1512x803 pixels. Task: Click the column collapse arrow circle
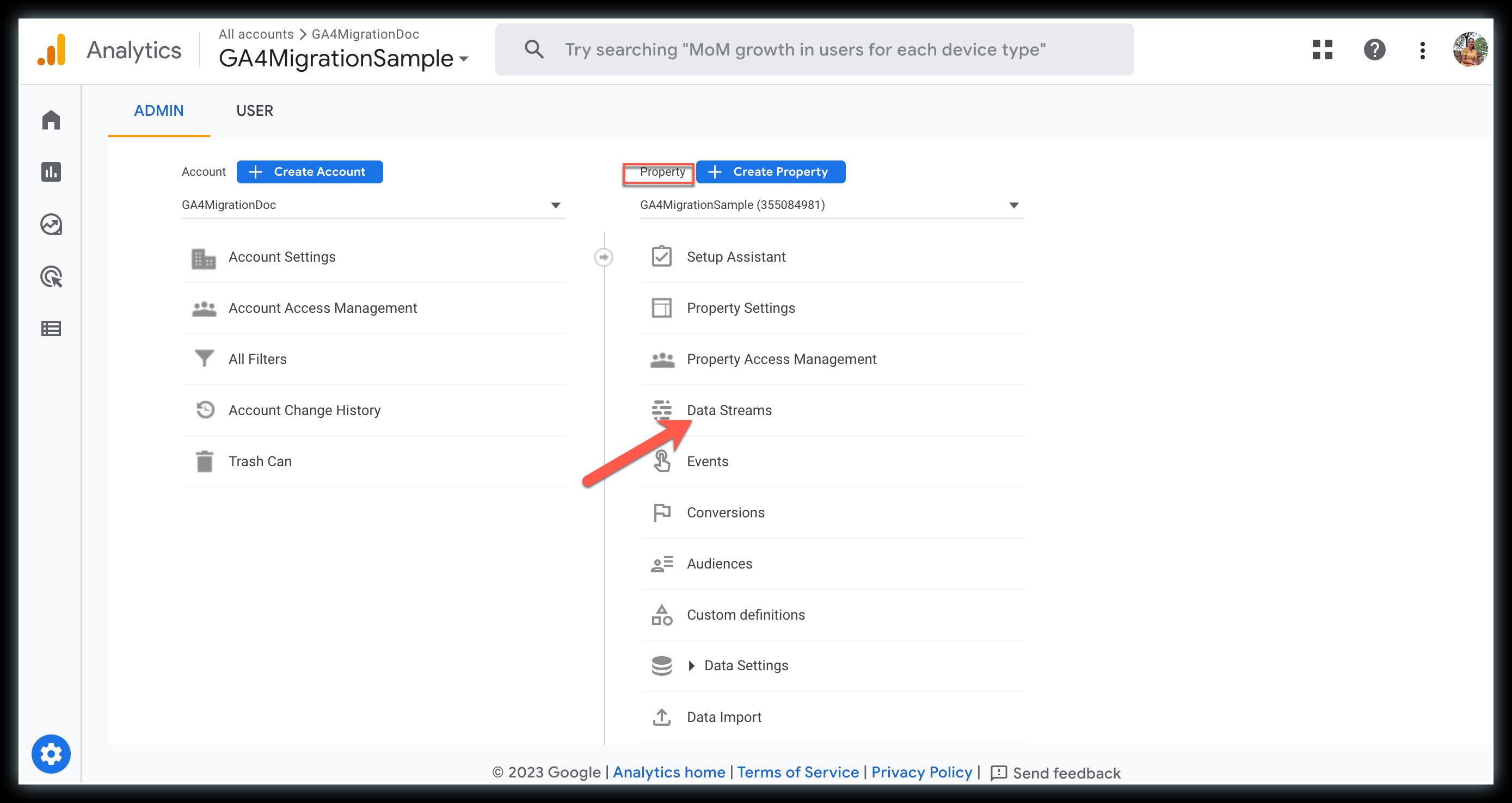click(x=604, y=257)
